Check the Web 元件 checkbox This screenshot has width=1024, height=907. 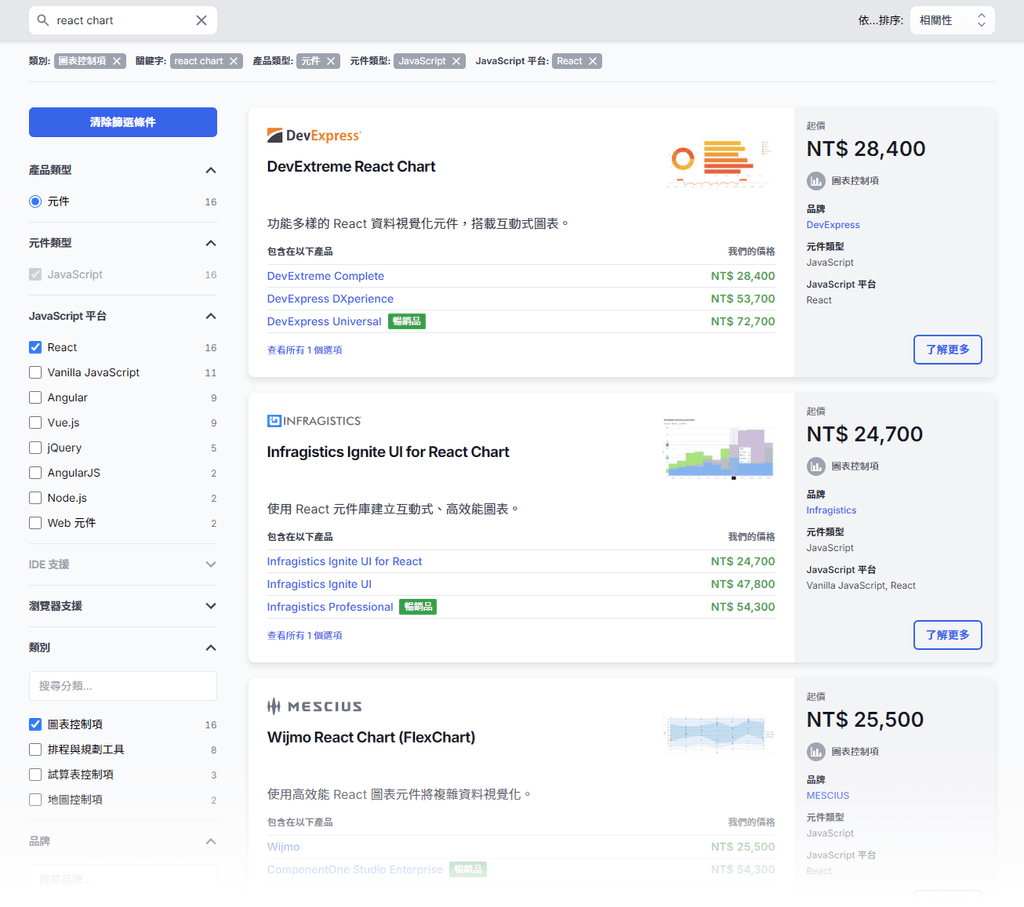35,523
